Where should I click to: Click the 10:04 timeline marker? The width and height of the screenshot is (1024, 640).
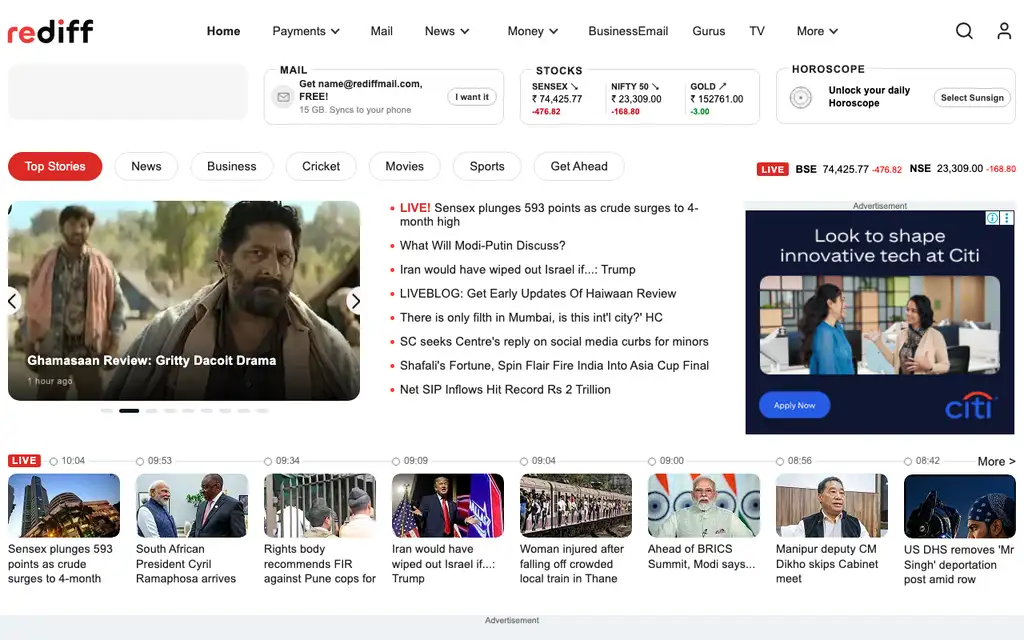[x=54, y=461]
